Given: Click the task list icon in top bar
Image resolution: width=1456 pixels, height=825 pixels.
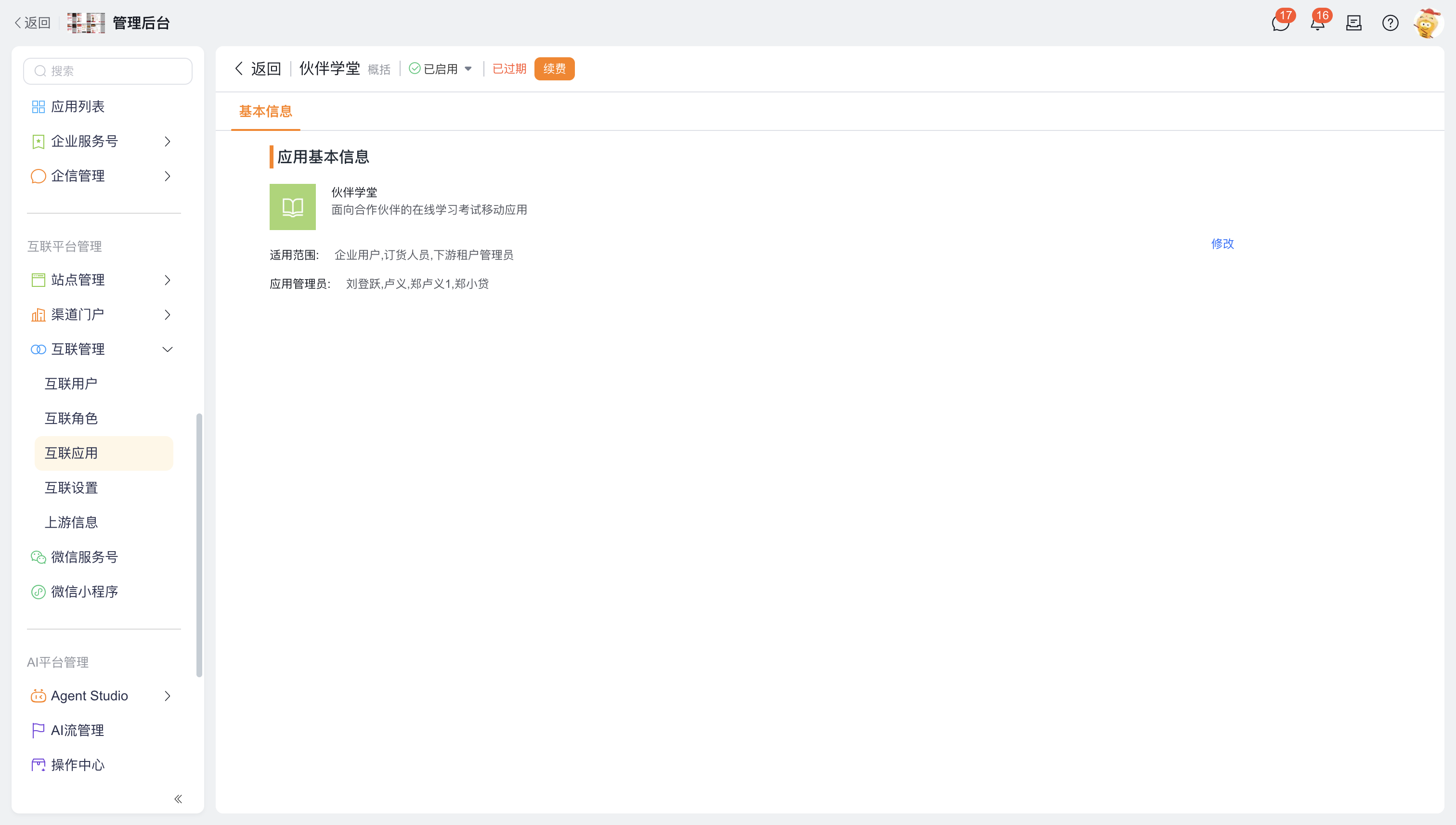Looking at the screenshot, I should pos(1354,23).
